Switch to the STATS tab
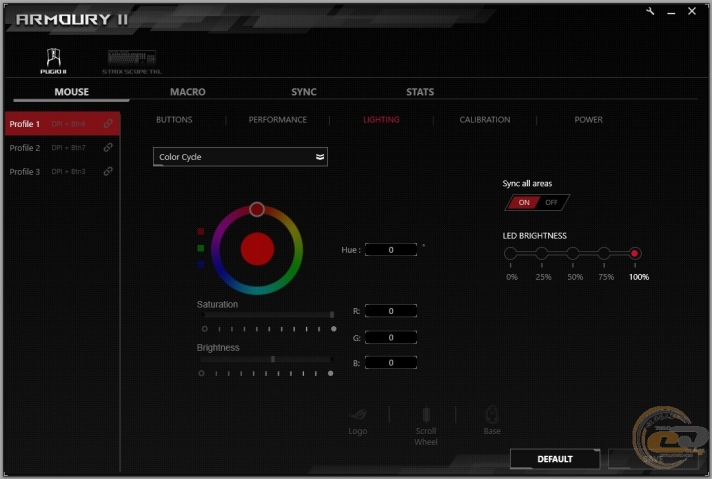The height and width of the screenshot is (479, 712). (420, 92)
